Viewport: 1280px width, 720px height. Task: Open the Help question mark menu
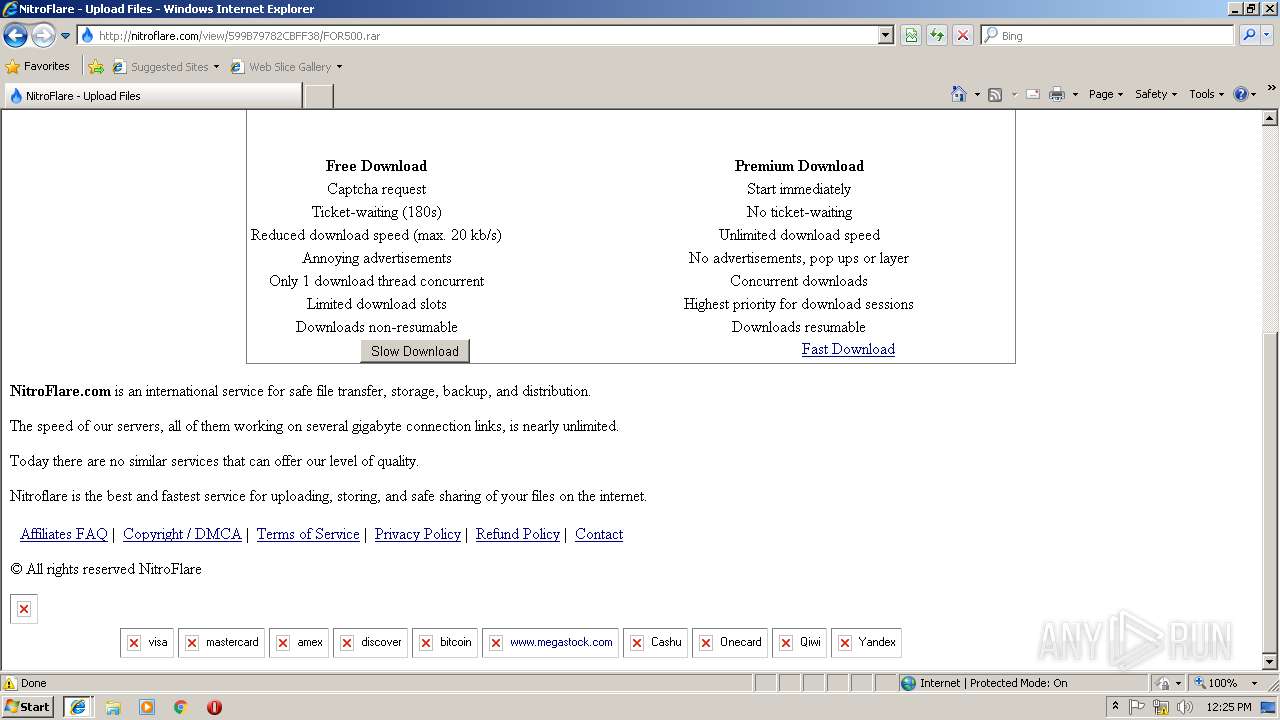1245,94
